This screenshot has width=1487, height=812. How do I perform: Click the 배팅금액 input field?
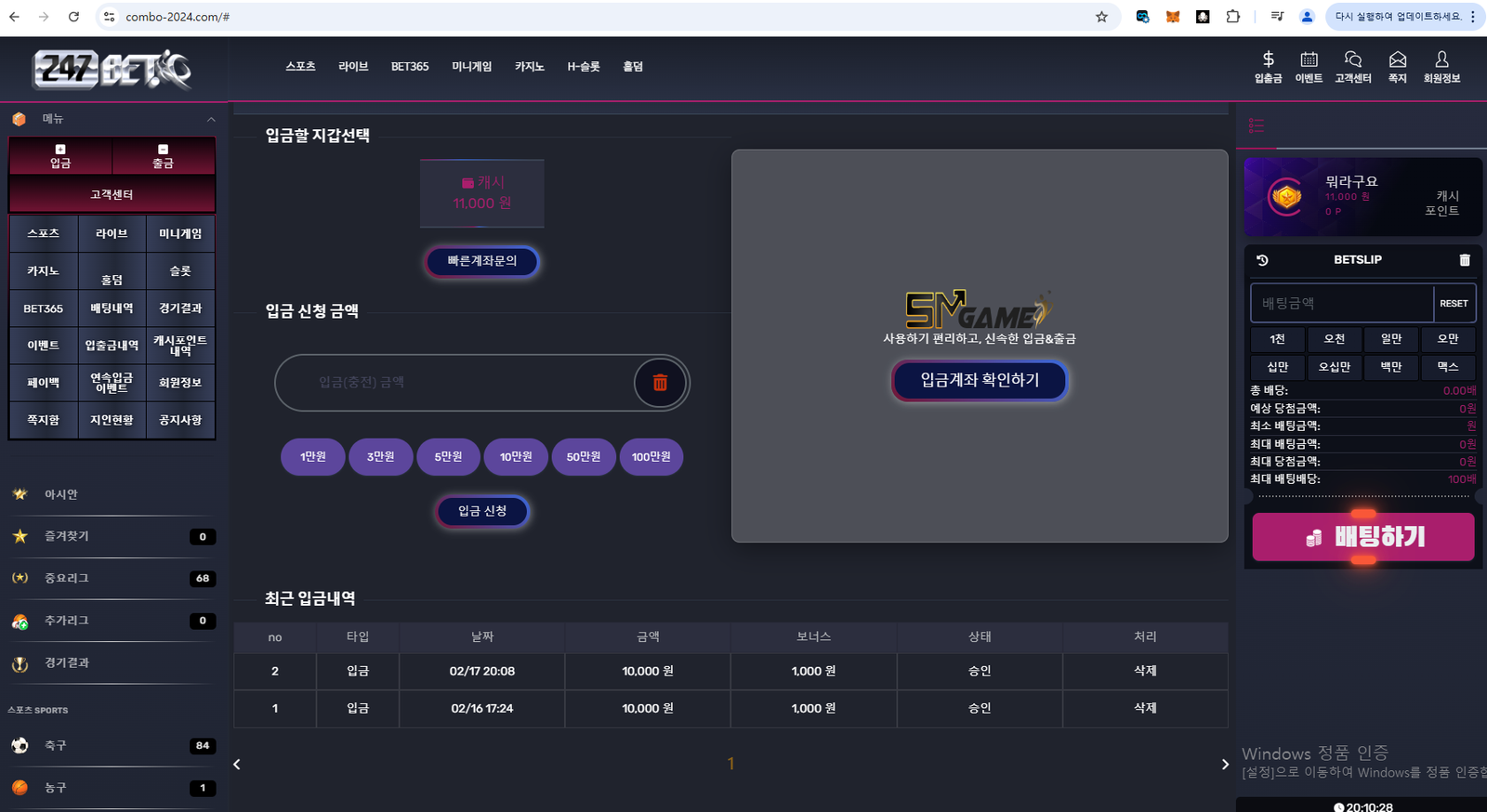pos(1341,304)
